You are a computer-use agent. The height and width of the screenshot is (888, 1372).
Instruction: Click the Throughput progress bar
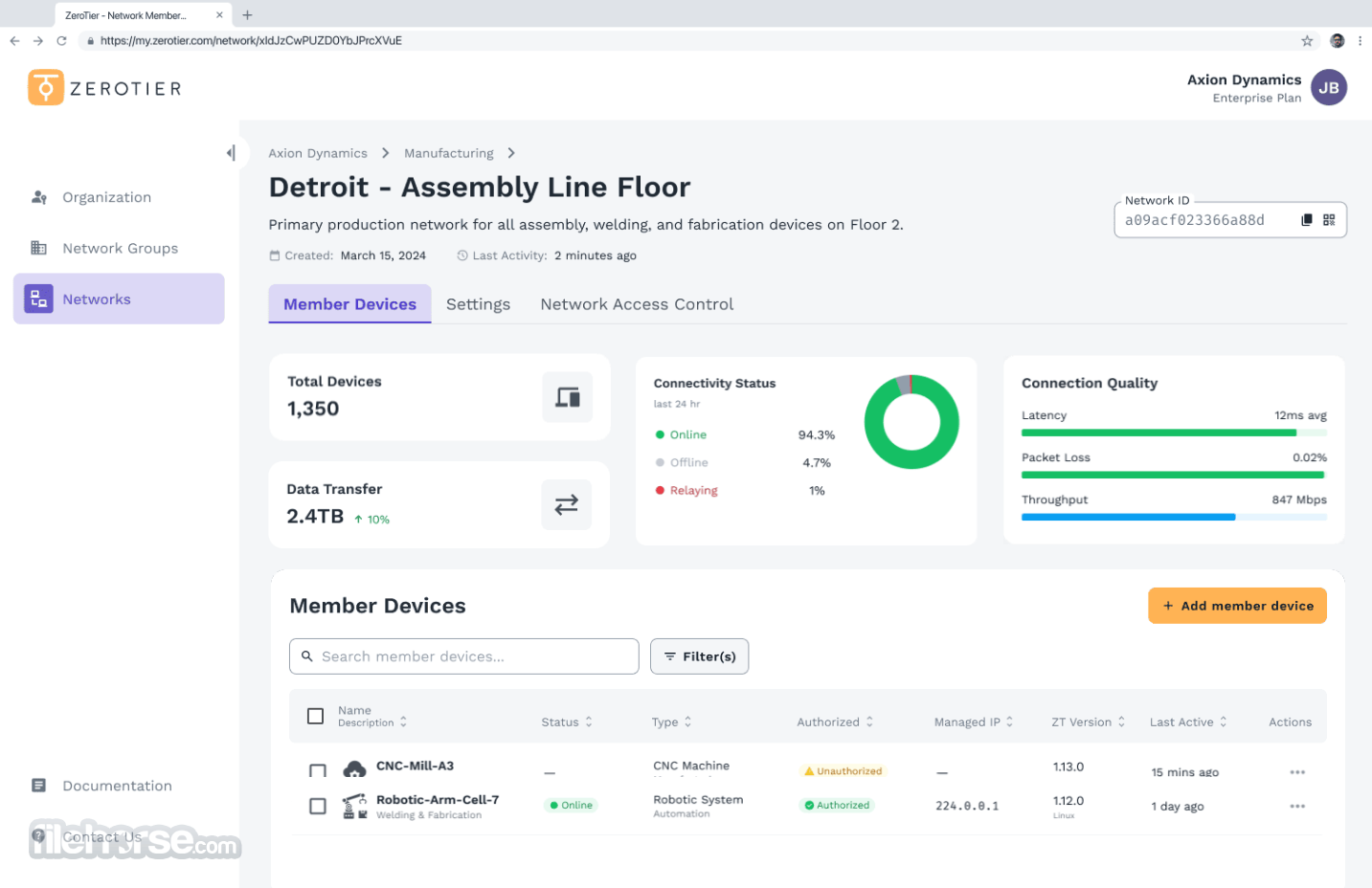(x=1174, y=517)
